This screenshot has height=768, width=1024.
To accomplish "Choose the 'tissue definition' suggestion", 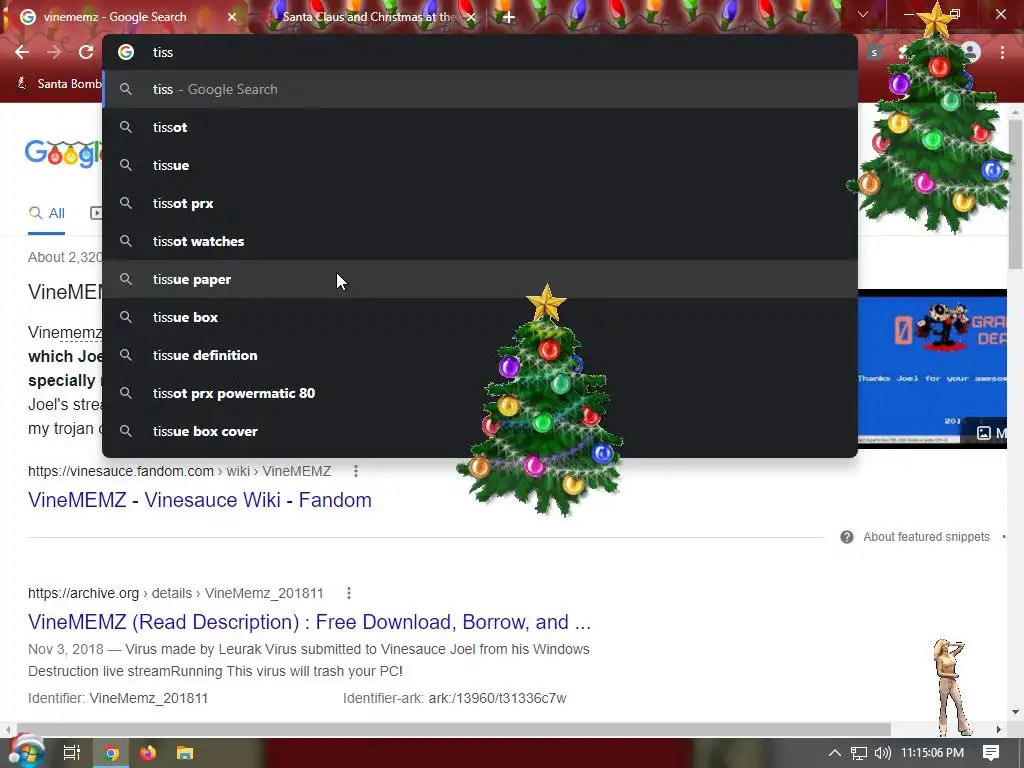I will click(480, 355).
